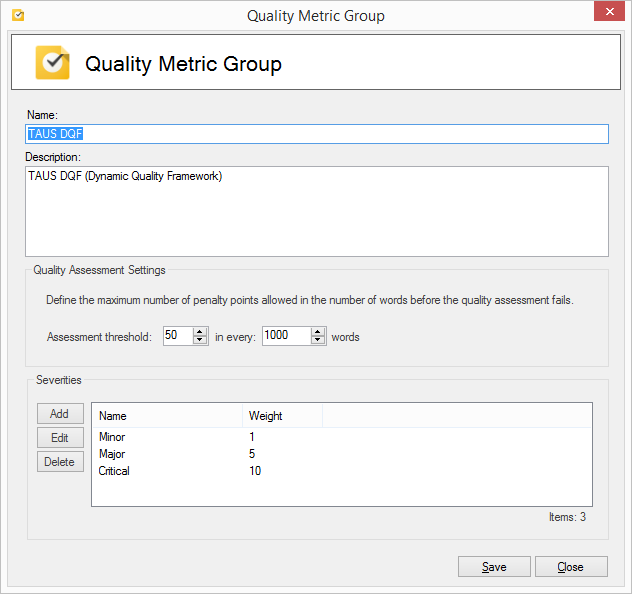The image size is (632, 594).
Task: Close the Quality Metric Group dialog
Action: 609,11
